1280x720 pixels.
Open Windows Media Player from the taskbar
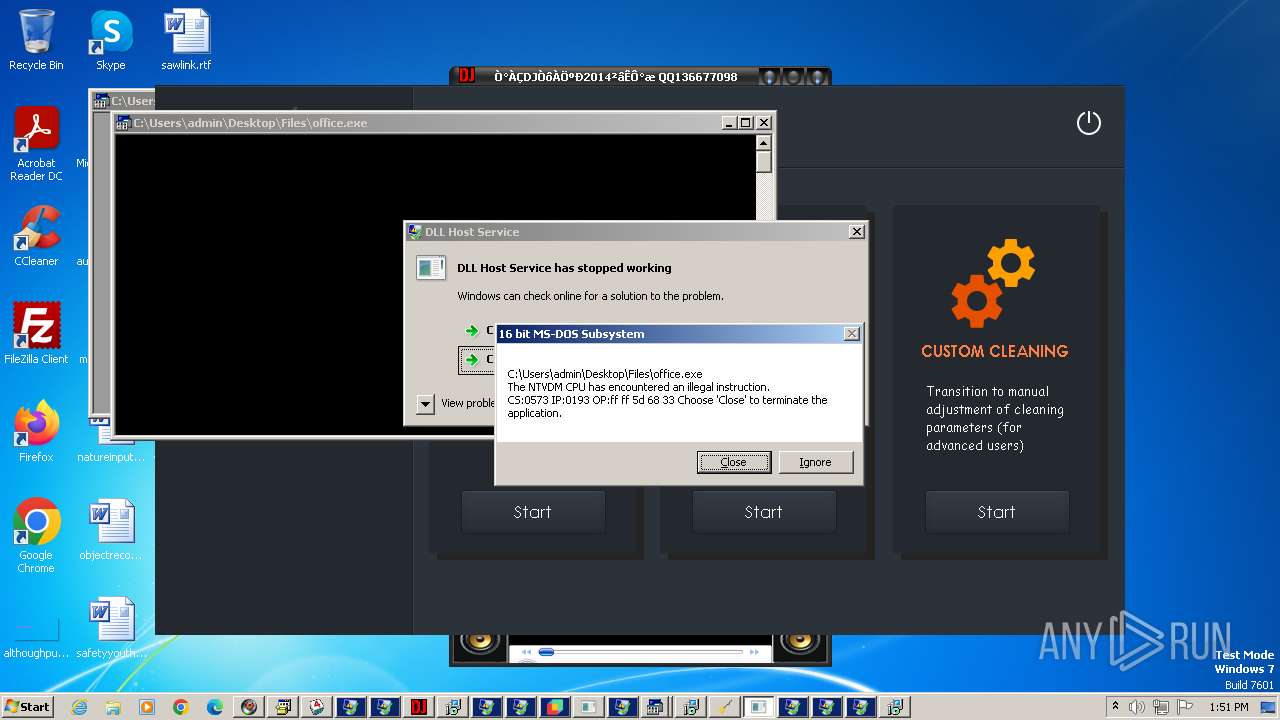(x=147, y=707)
